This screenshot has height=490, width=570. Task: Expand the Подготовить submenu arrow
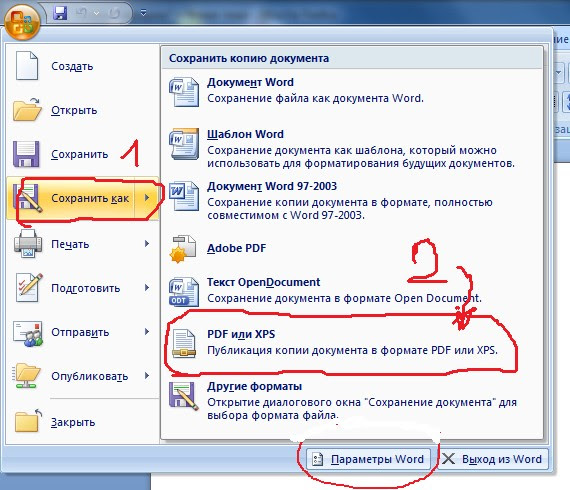(x=147, y=288)
